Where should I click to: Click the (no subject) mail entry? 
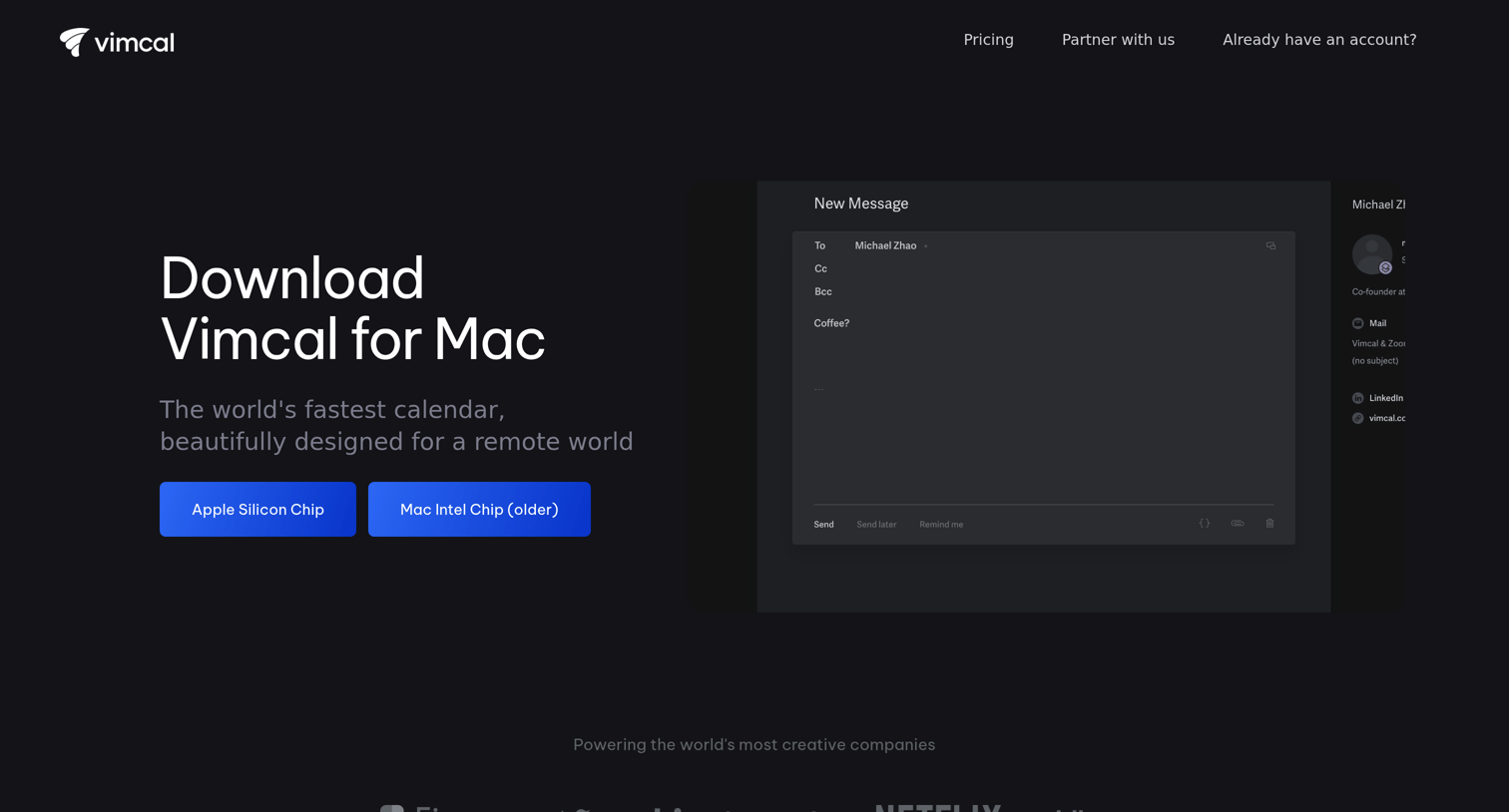(x=1375, y=361)
